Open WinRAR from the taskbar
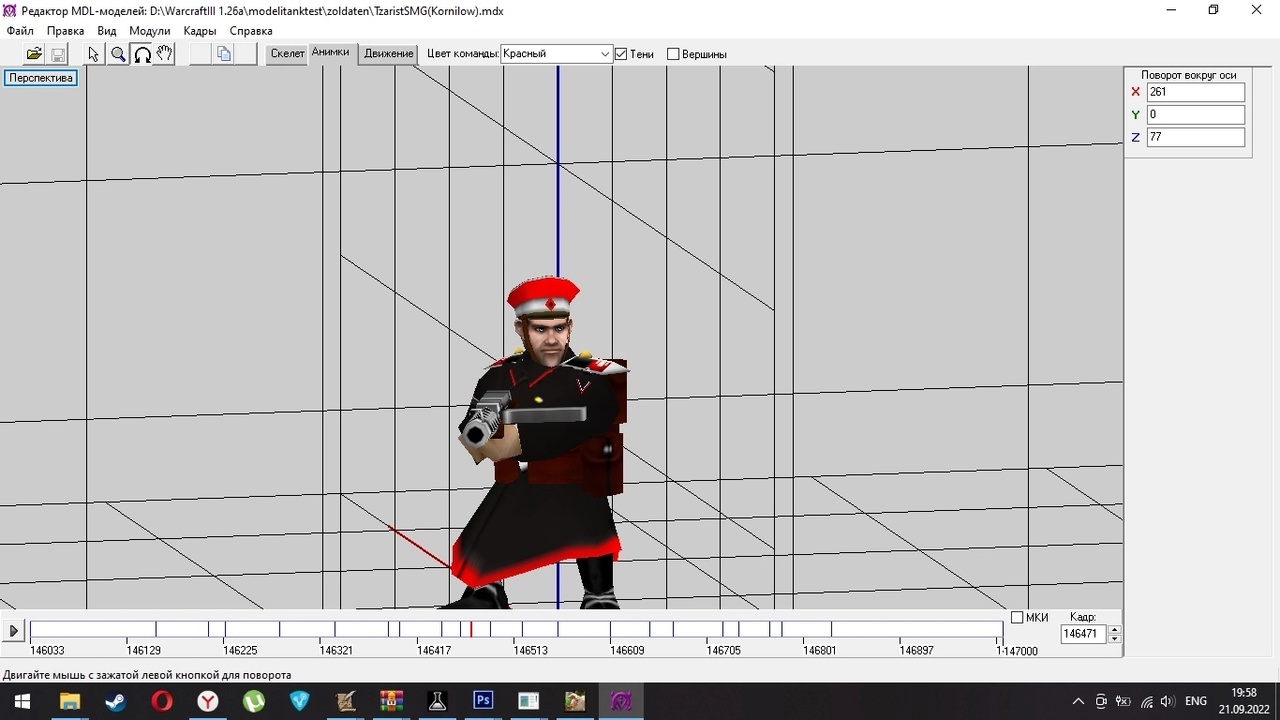The width and height of the screenshot is (1280, 720). (x=391, y=702)
